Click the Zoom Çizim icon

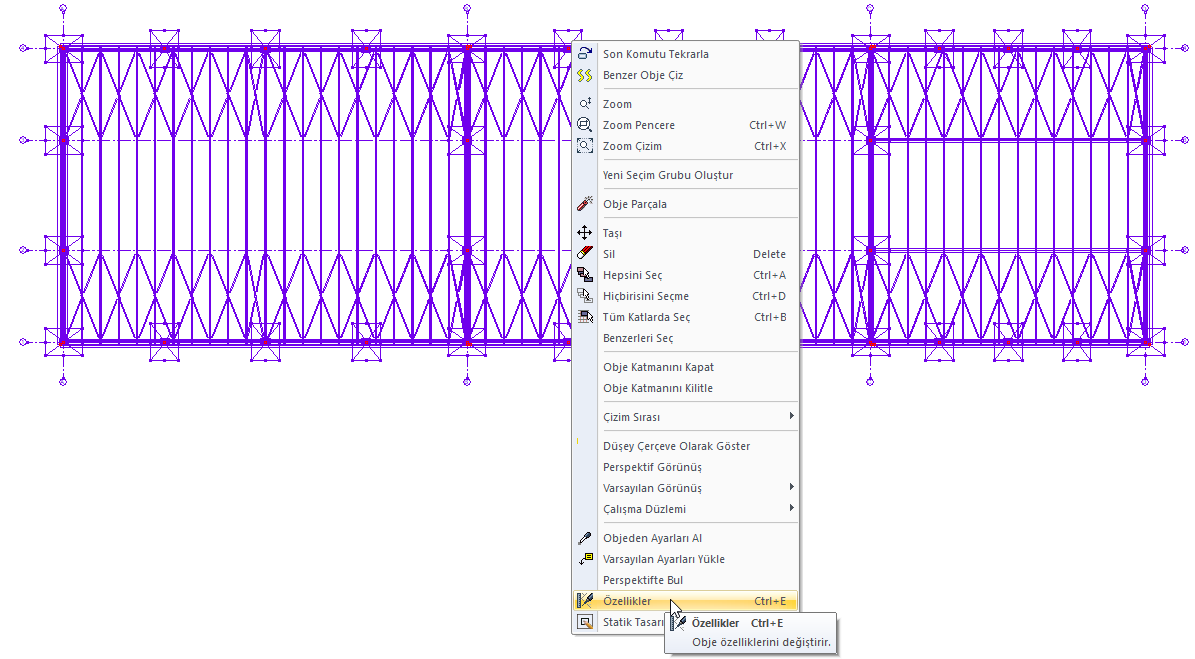point(586,146)
